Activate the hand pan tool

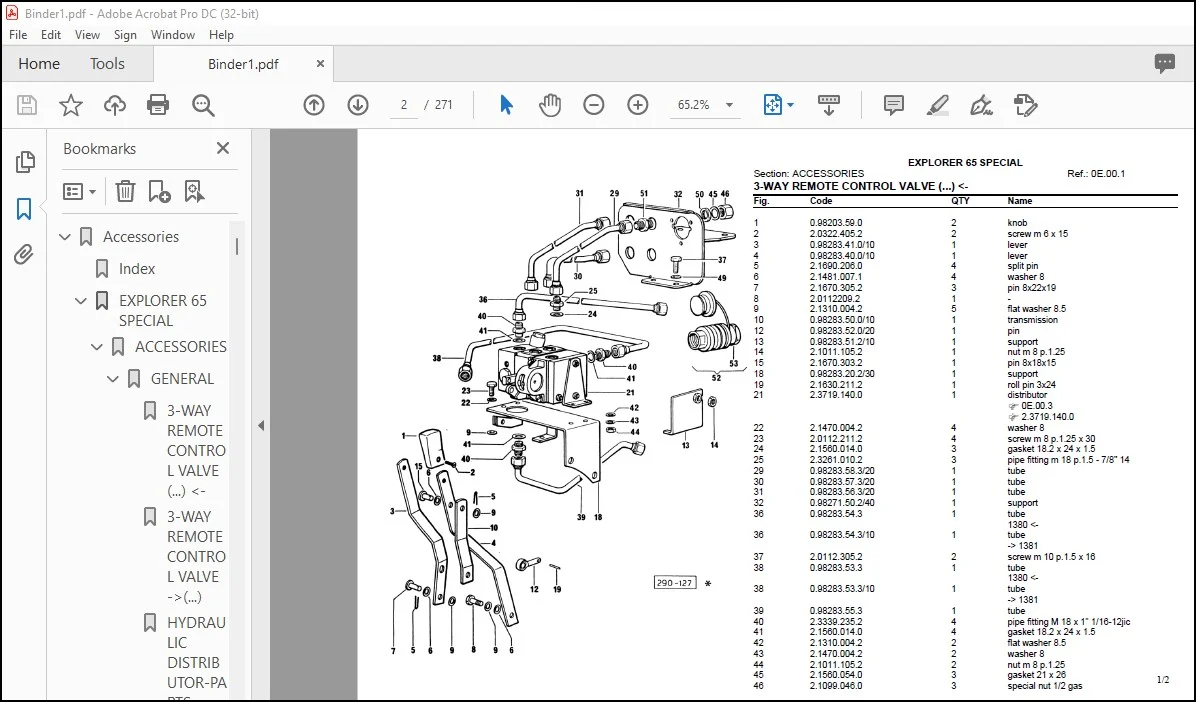coord(549,105)
